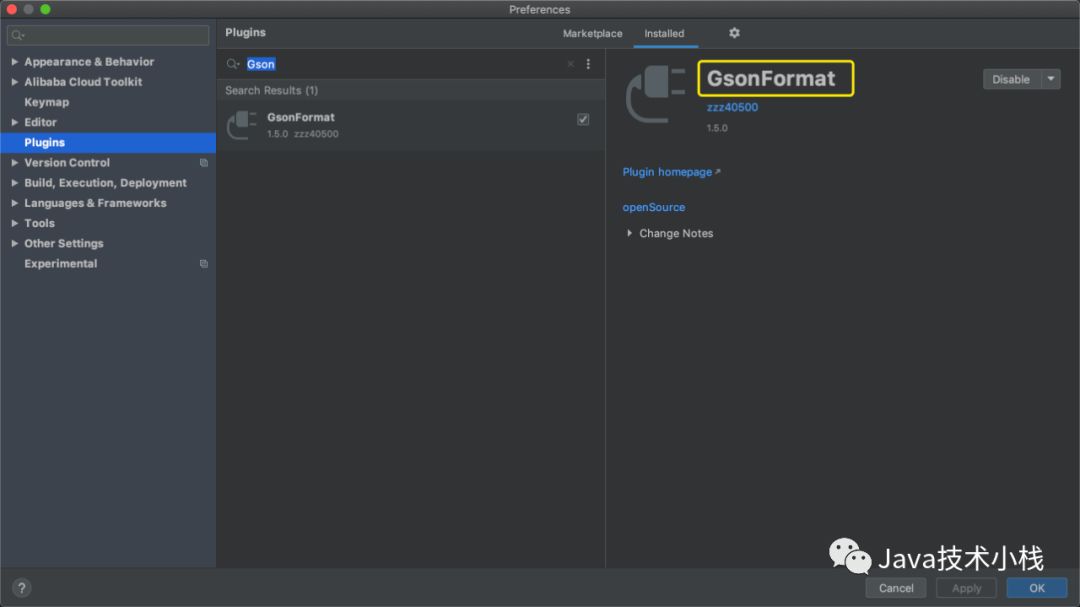1080x607 pixels.
Task: Open the plugins settings gear menu
Action: point(734,33)
